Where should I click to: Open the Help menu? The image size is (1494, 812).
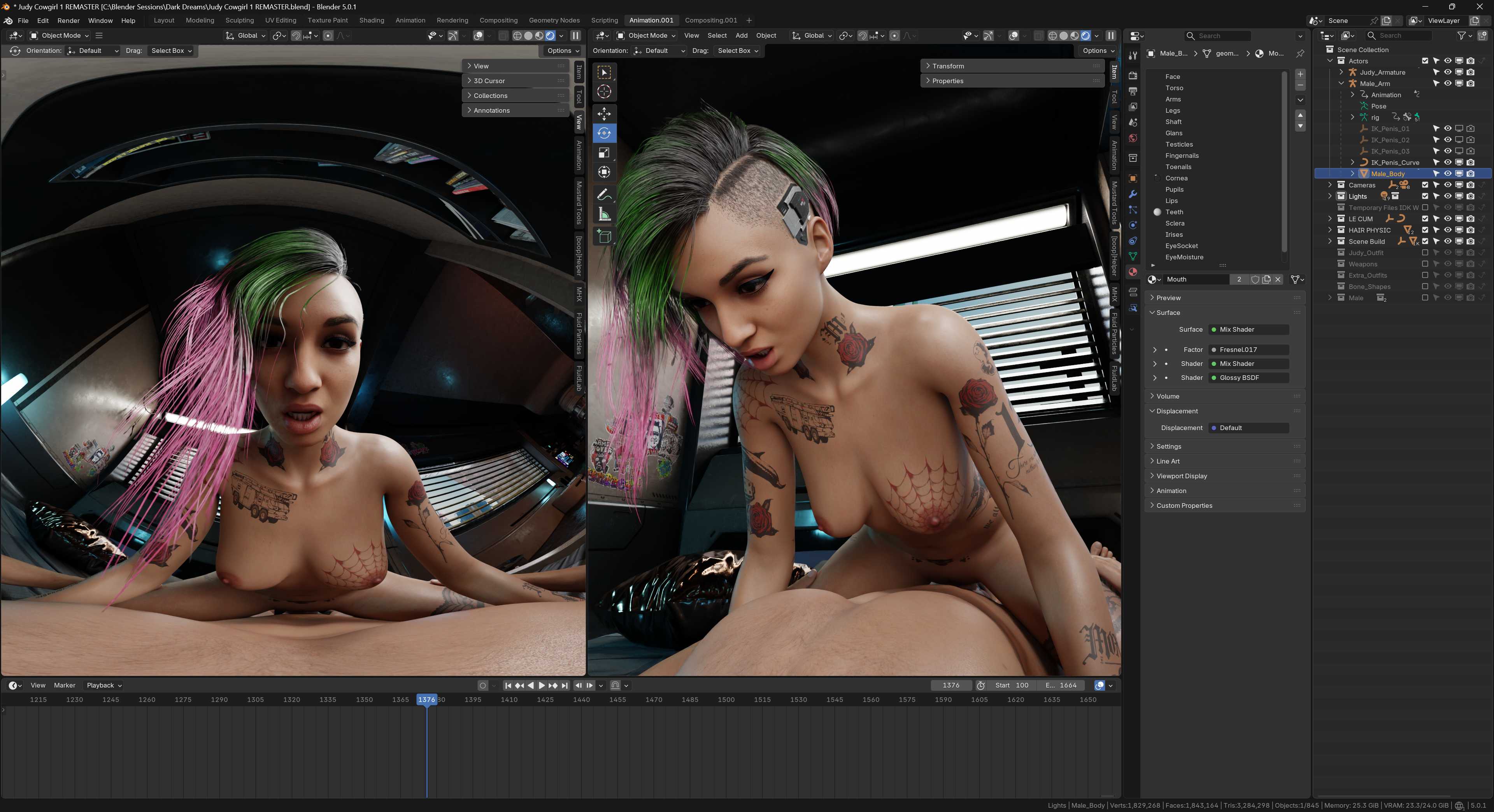(x=128, y=21)
